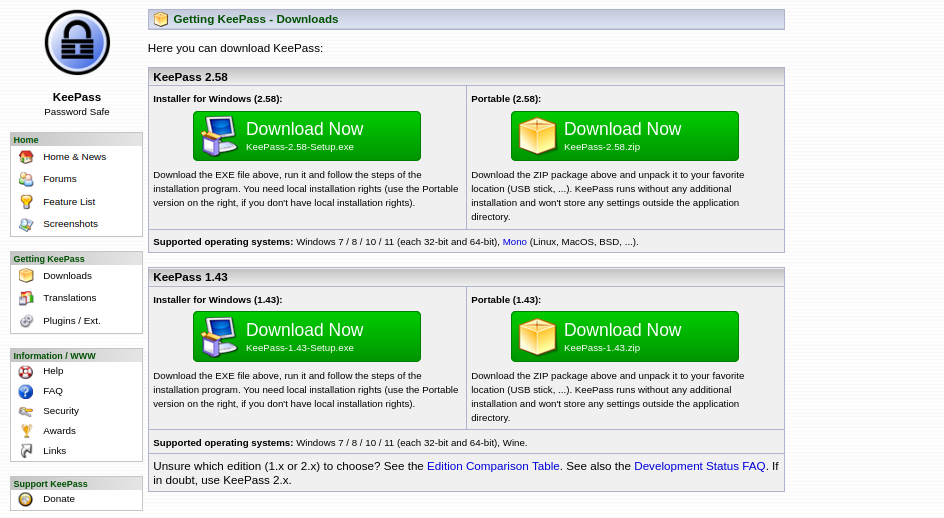944x518 pixels.
Task: Download the KeePass-1.43.zip portable package
Action: (624, 337)
